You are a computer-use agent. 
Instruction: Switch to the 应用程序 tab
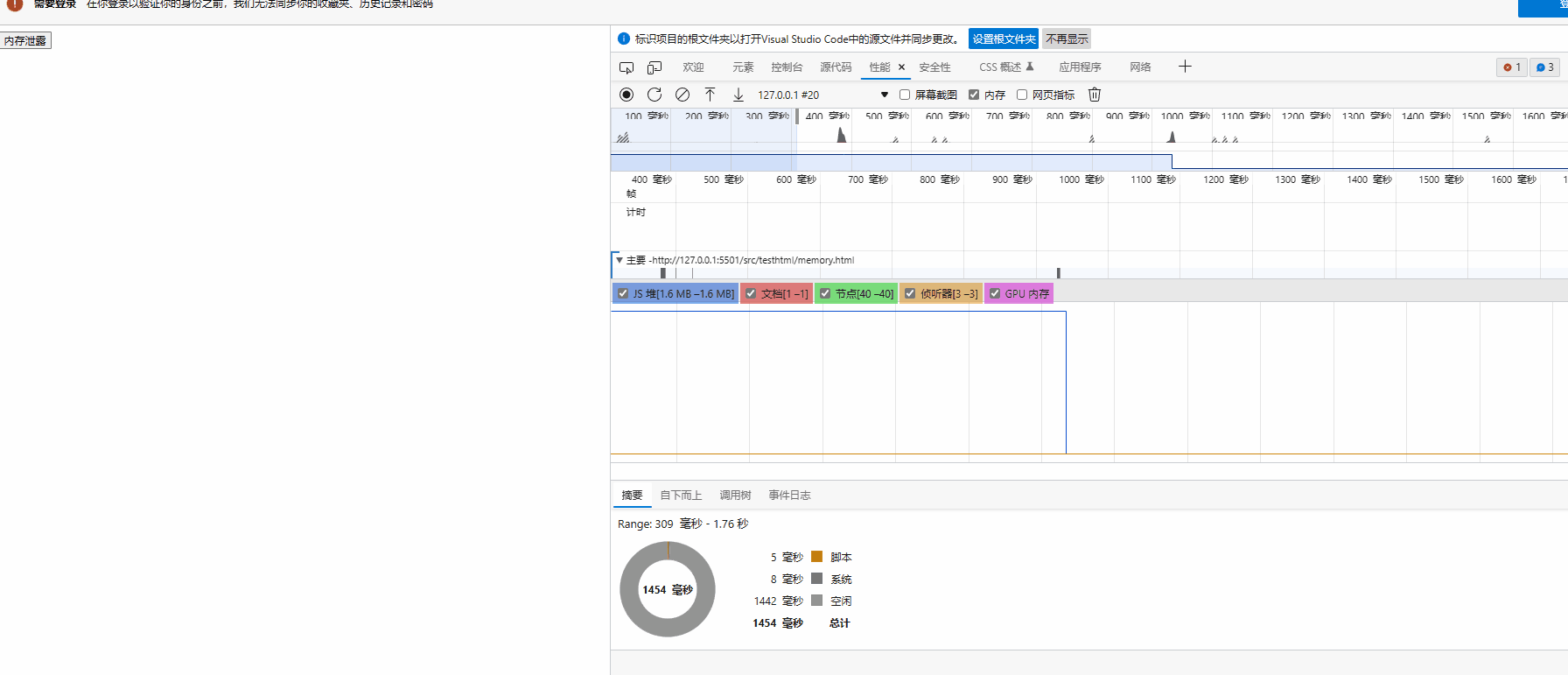(1080, 67)
